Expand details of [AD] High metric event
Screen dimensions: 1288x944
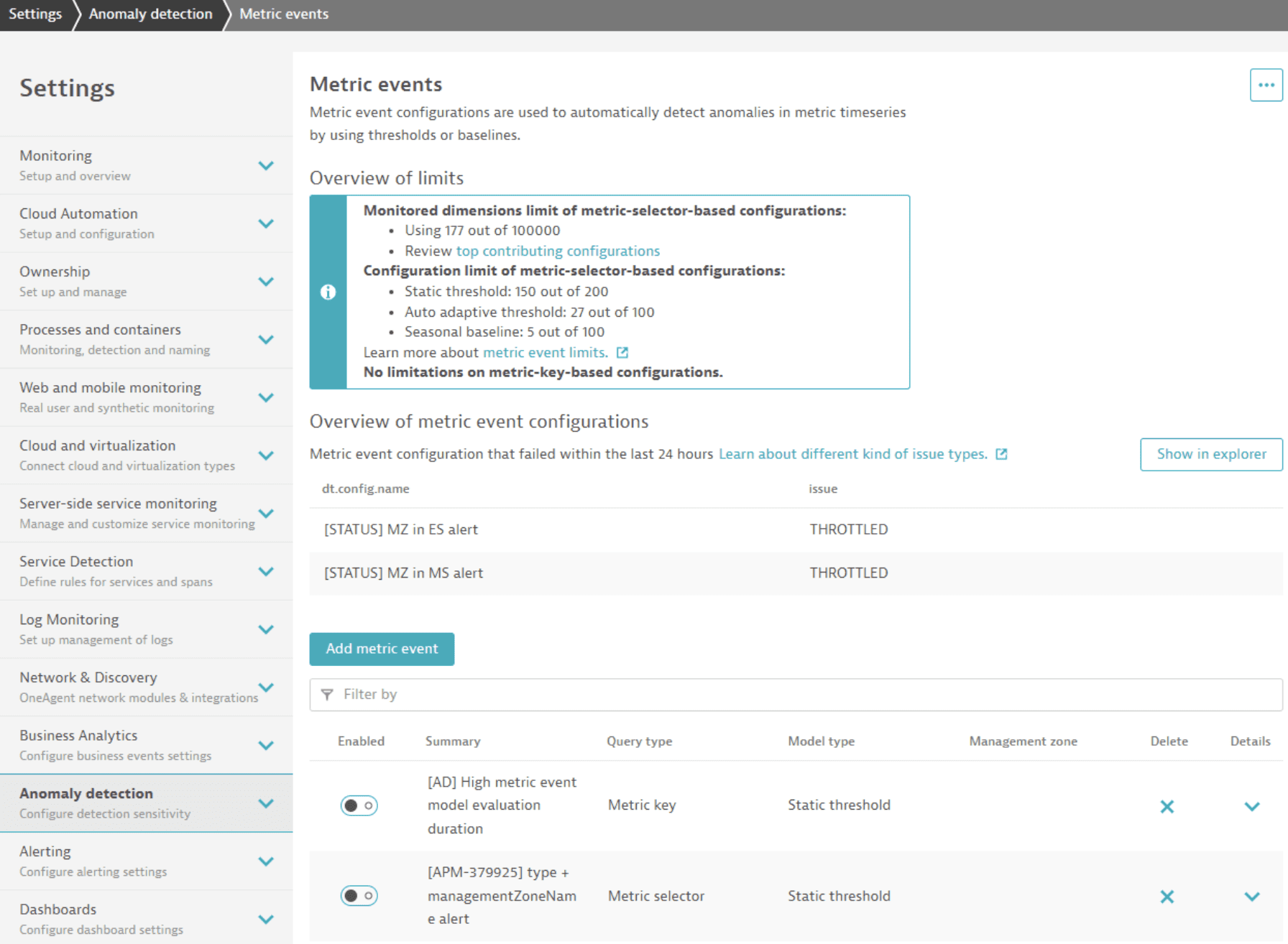point(1251,806)
